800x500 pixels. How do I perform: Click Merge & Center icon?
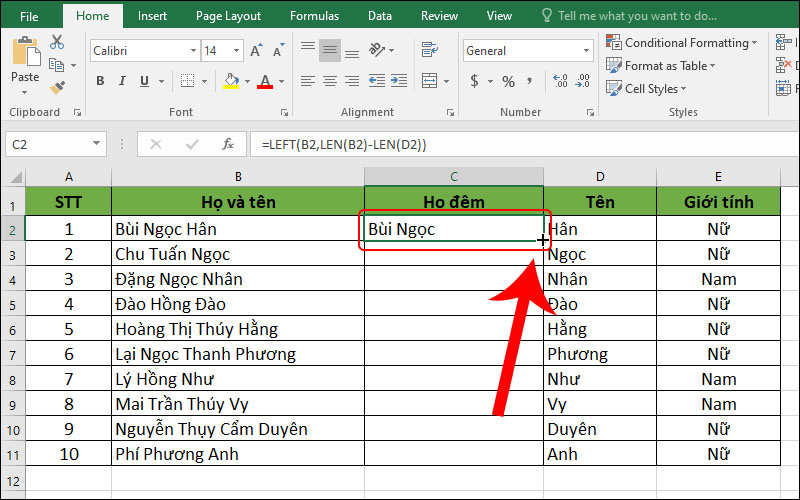[430, 81]
